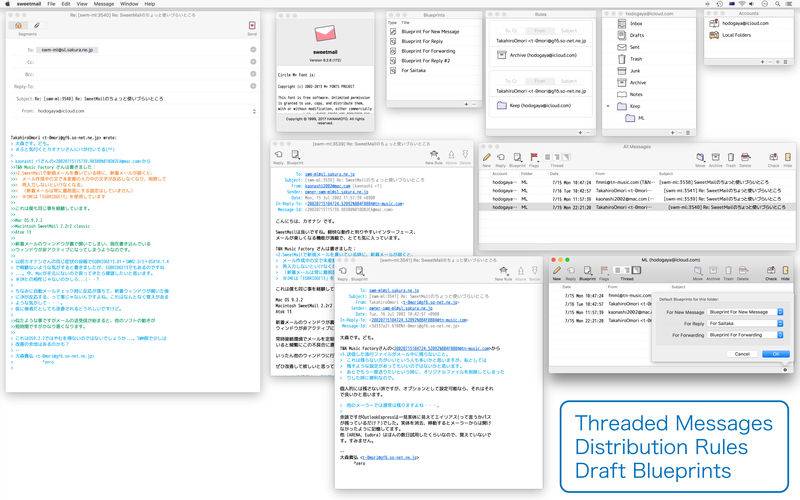Open Blueprint tool in All Messages toolbar
Viewport: 800px width, 500px height.
[517, 158]
